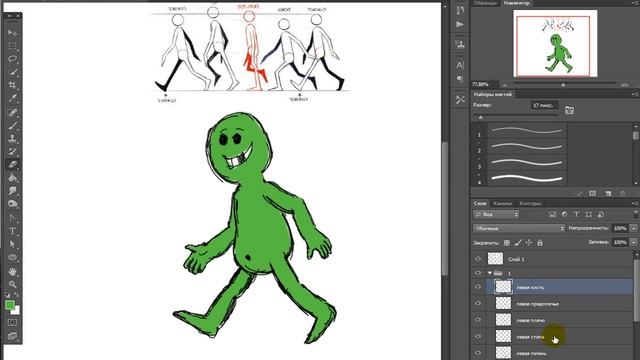Filter layers by smart objects
640x360 pixels.
pyautogui.click(x=601, y=214)
